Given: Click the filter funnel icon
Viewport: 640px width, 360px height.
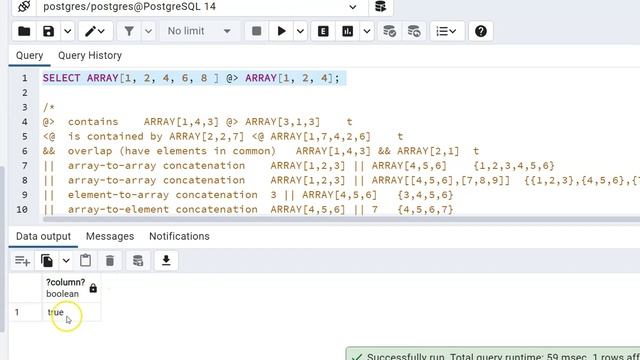Looking at the screenshot, I should tap(129, 31).
